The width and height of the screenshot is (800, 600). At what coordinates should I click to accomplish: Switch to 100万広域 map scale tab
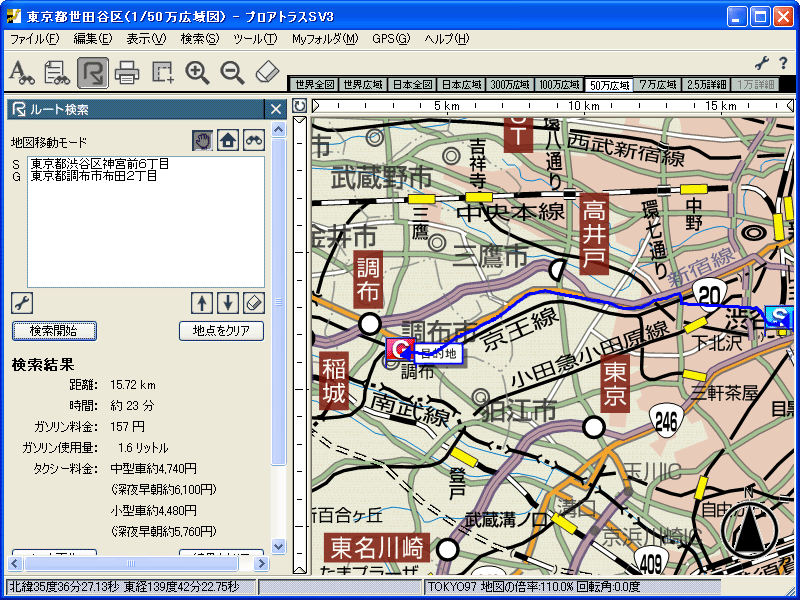coord(559,85)
